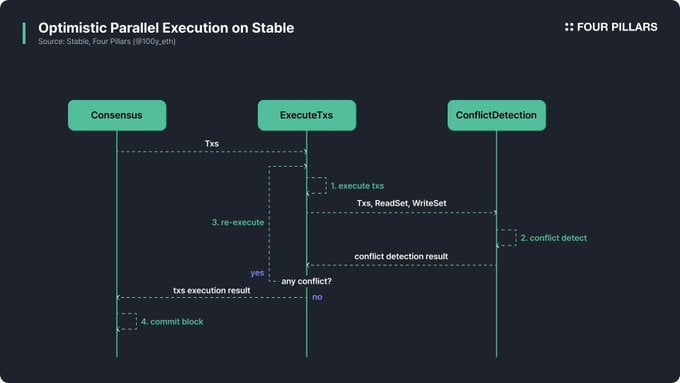Click the '3. re-execute' label
The image size is (680, 383).
(x=238, y=222)
